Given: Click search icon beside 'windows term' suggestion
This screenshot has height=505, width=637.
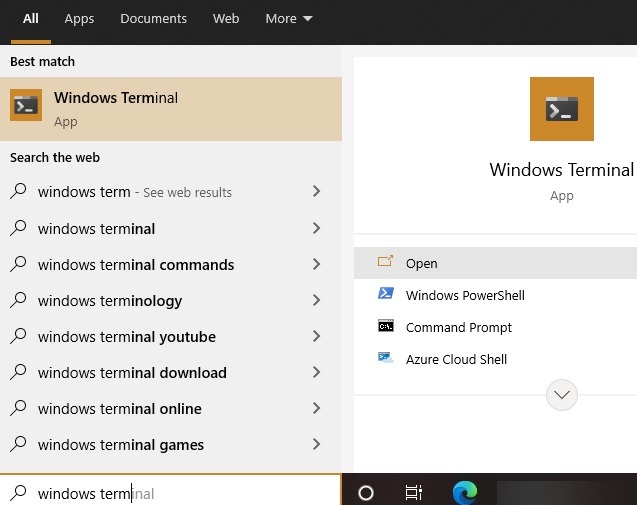Looking at the screenshot, I should click(18, 191).
